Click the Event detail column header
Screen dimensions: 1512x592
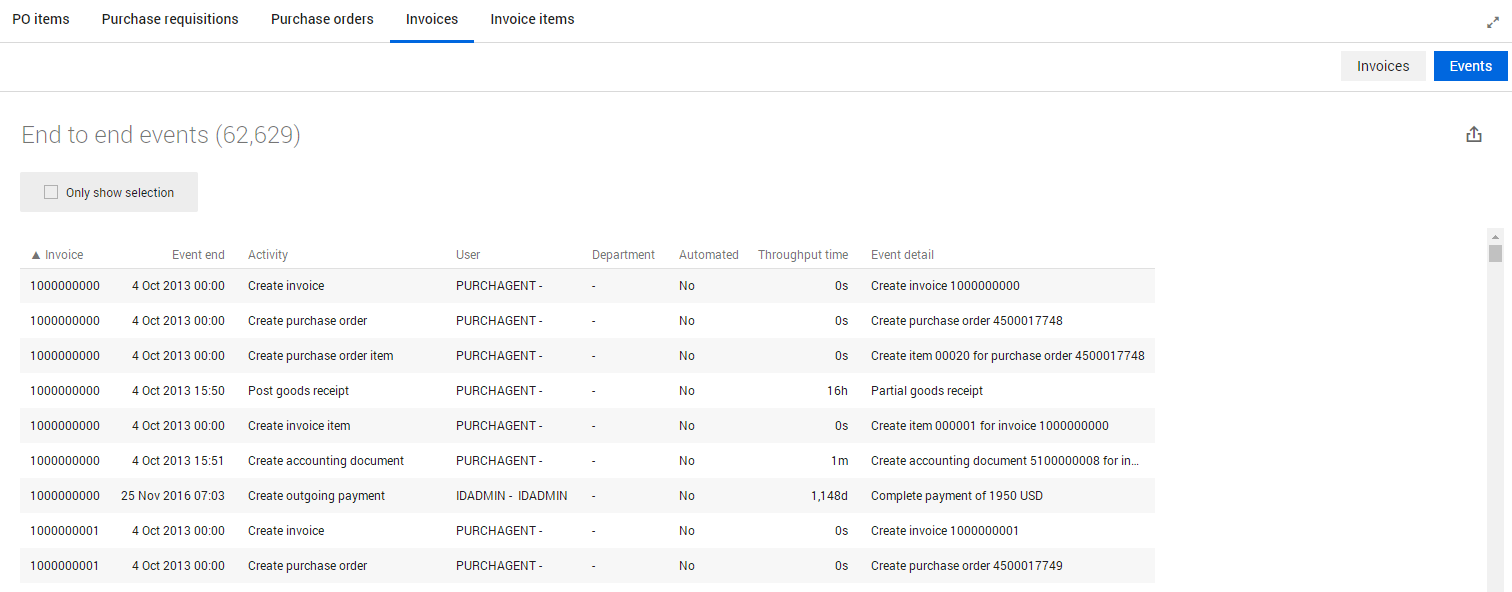[902, 255]
